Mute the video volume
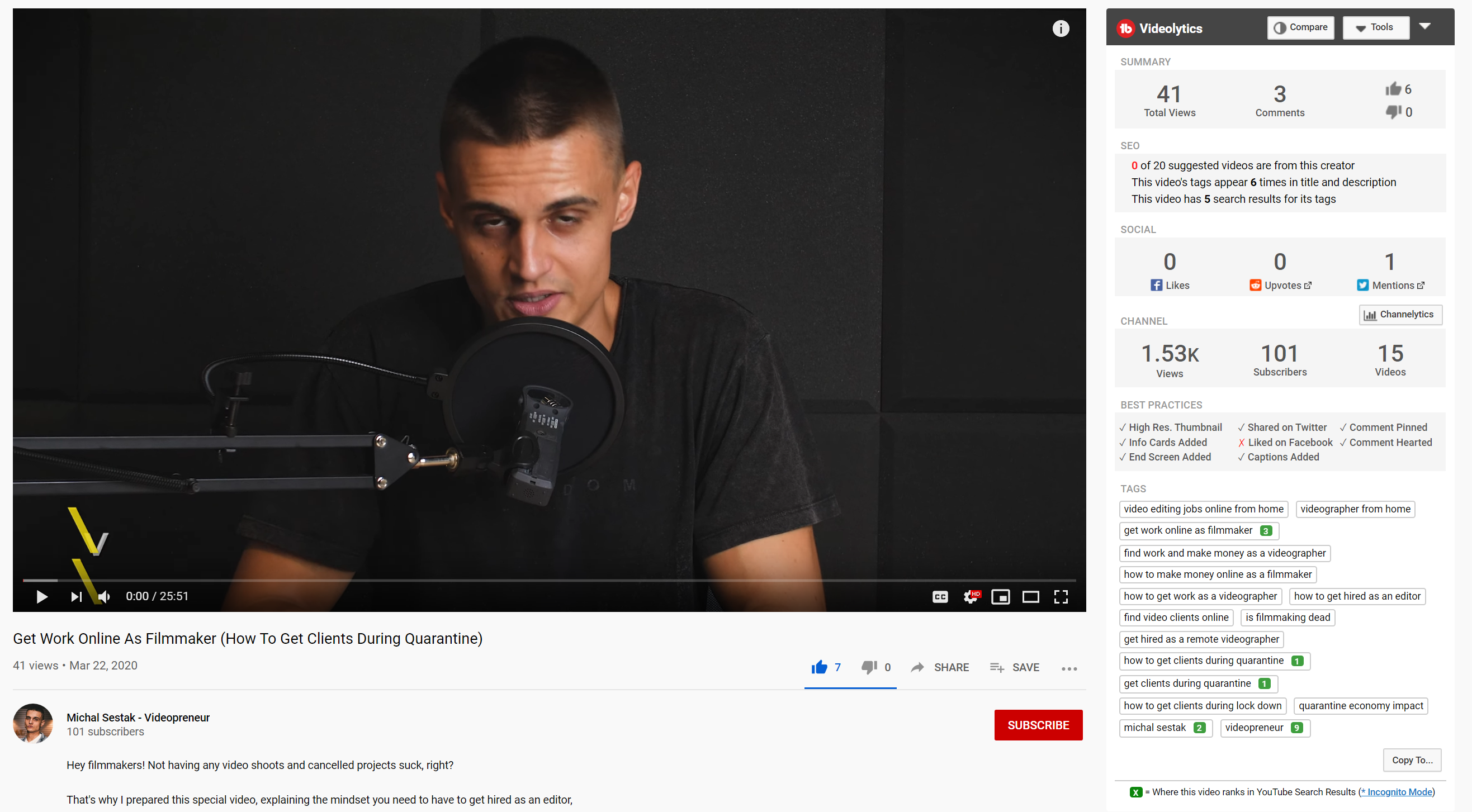The image size is (1472, 812). tap(104, 597)
